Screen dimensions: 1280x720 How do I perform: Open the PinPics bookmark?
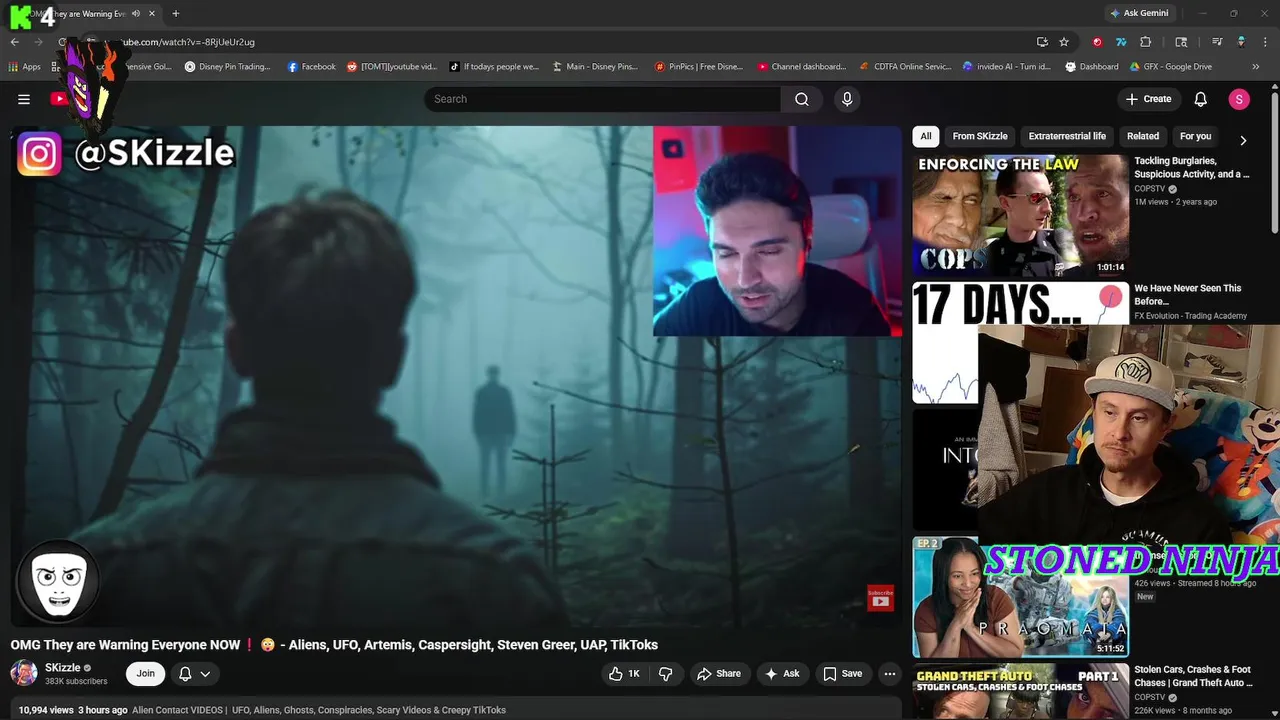[699, 67]
